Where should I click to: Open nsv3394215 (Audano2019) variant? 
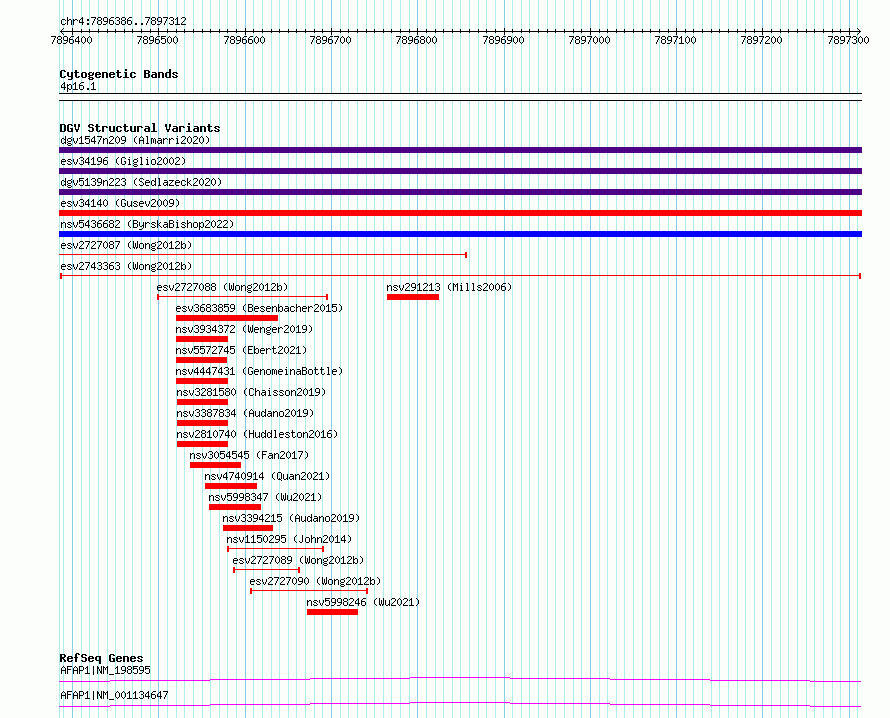pyautogui.click(x=291, y=518)
